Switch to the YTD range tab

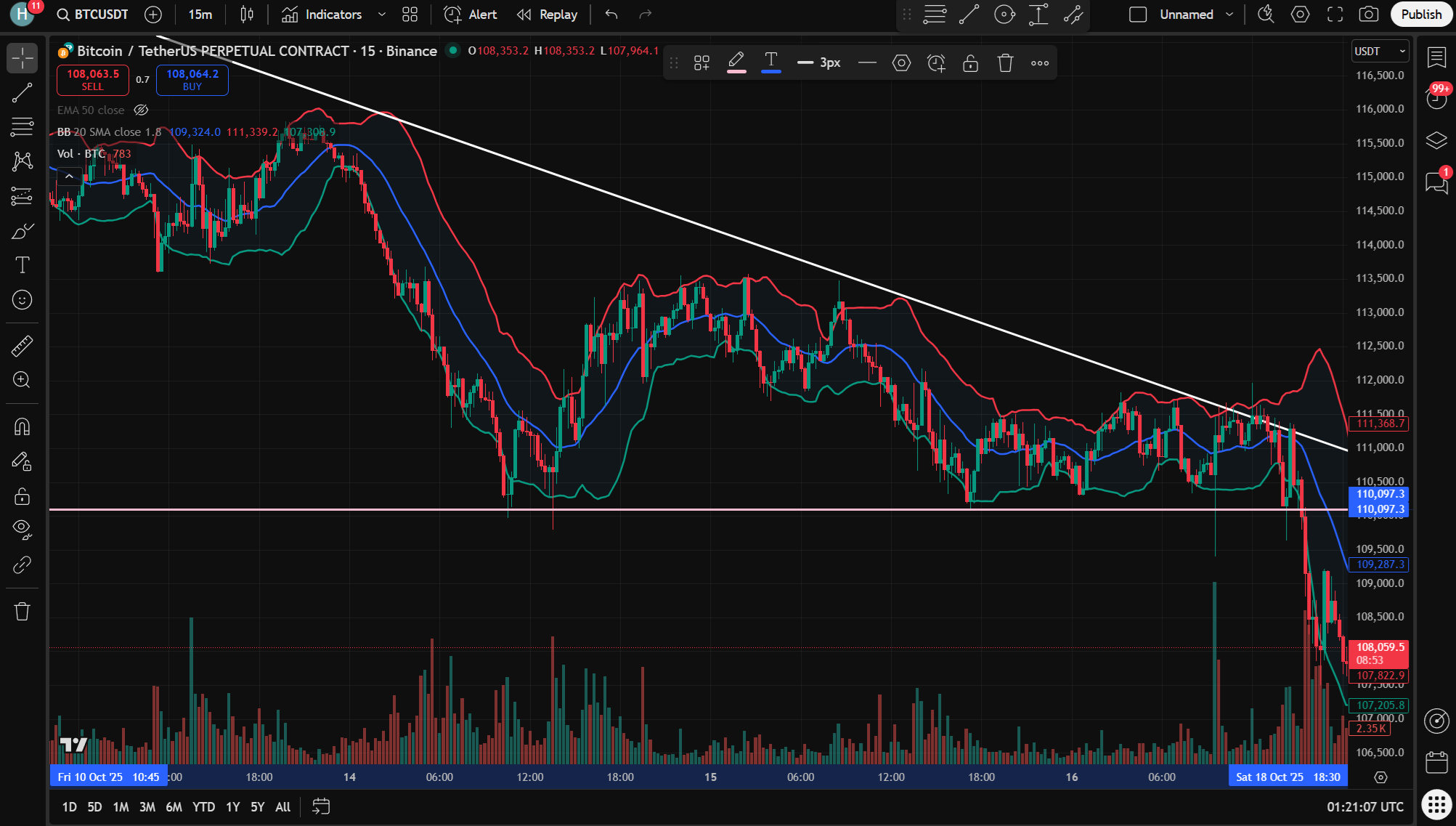203,806
